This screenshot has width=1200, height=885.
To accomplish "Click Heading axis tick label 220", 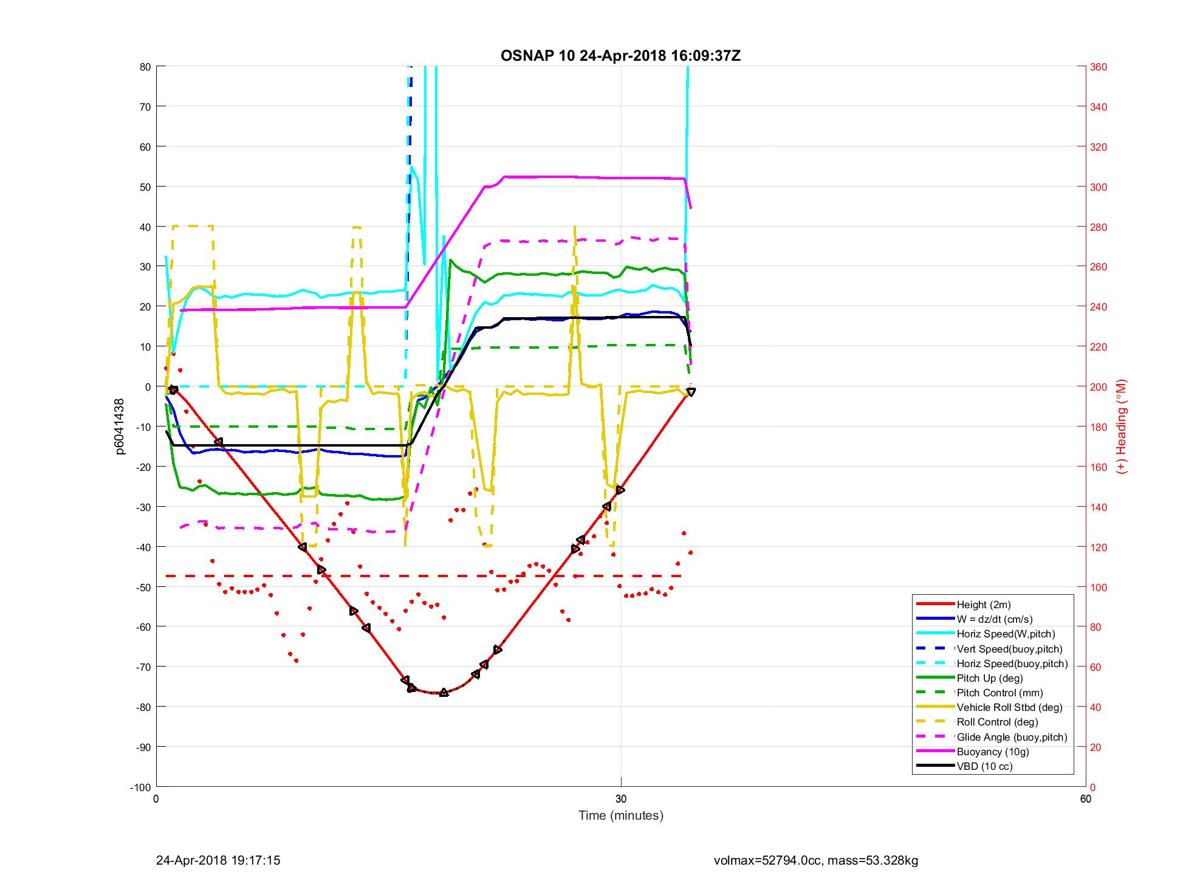I will pos(1098,347).
